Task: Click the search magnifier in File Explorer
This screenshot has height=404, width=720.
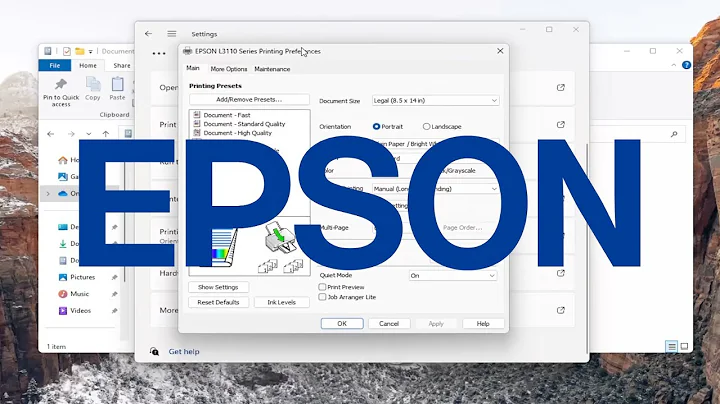Action: 674,134
